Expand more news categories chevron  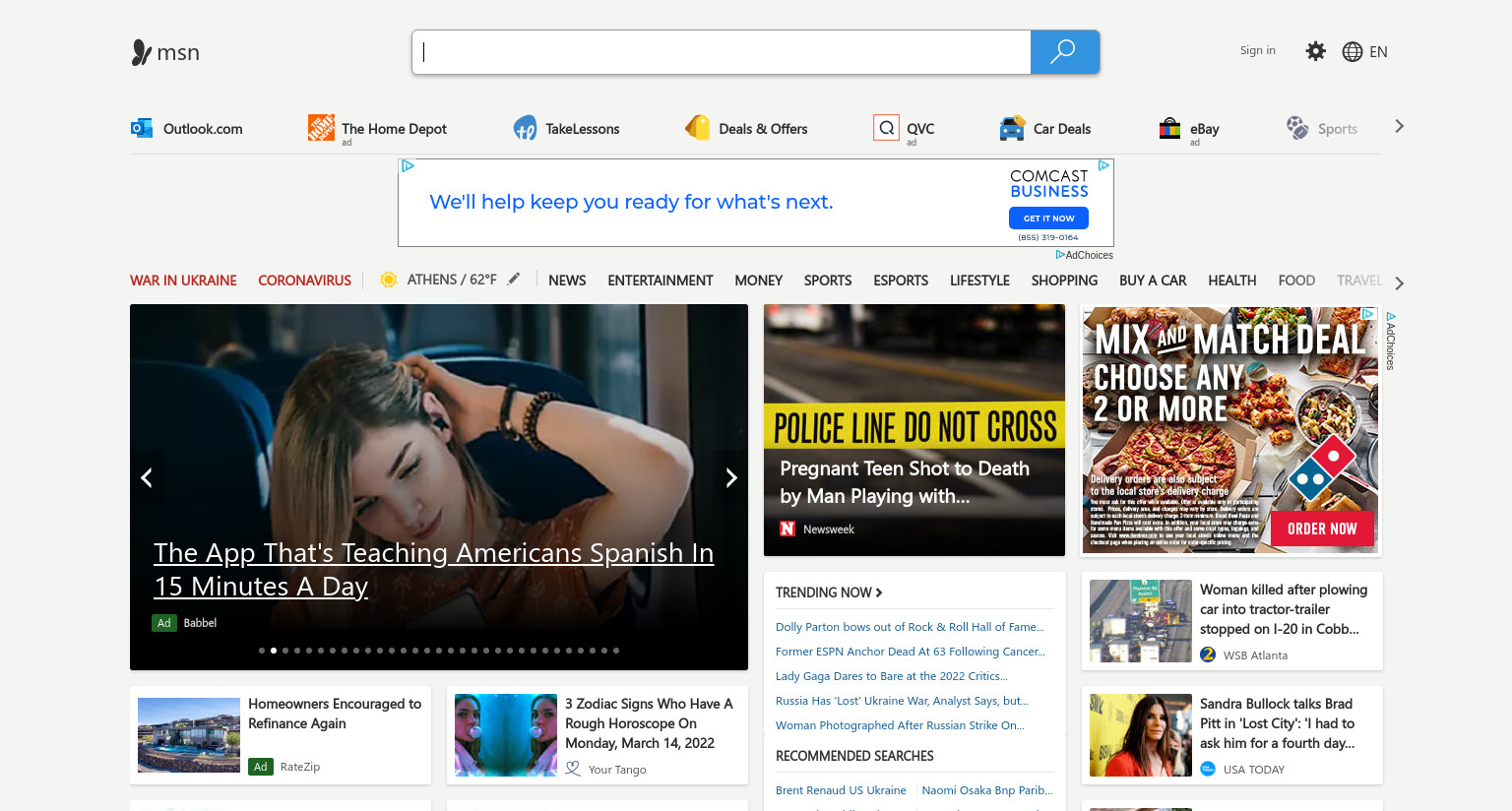[1399, 282]
